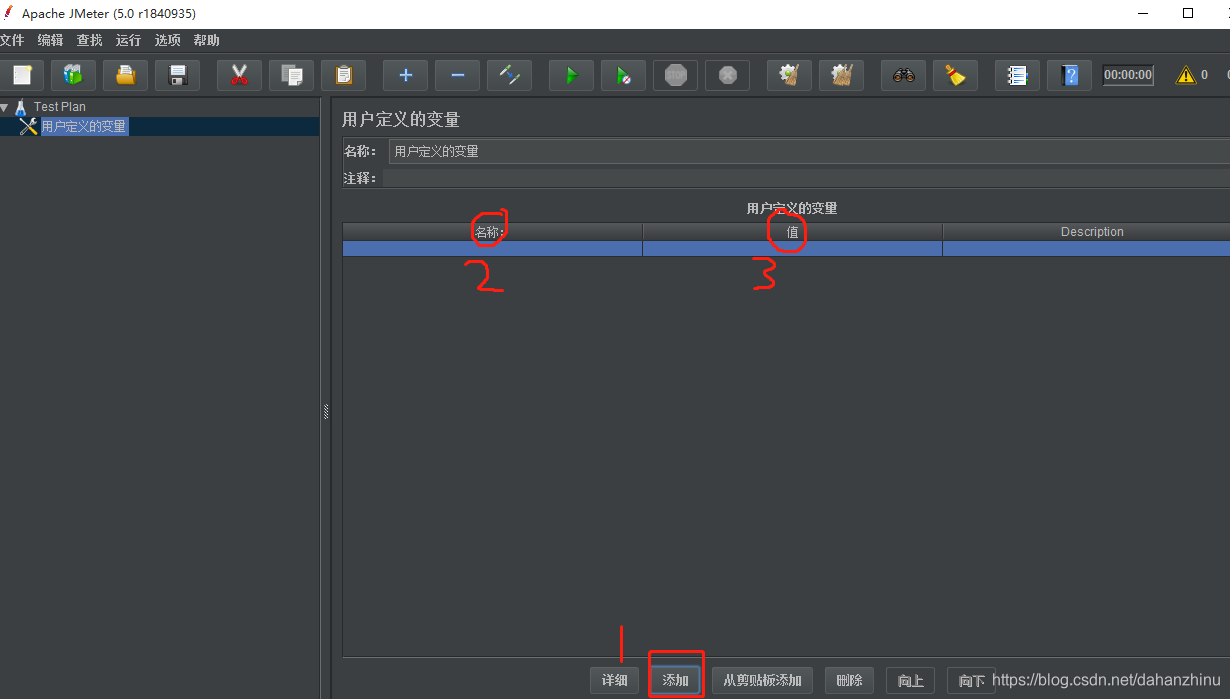
Task: Click the Stop test icon
Action: tap(676, 75)
